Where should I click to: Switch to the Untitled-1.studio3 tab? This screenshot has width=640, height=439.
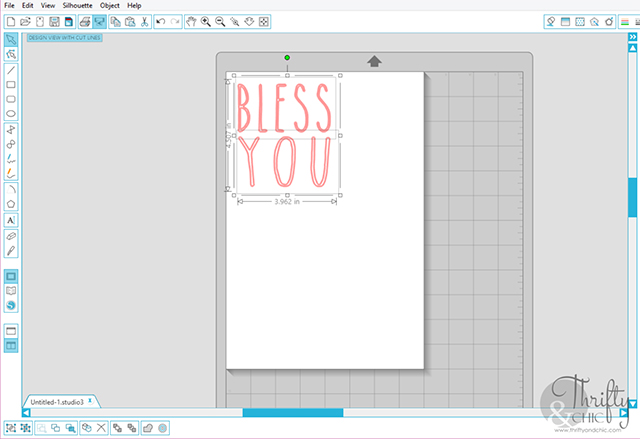tap(57, 402)
